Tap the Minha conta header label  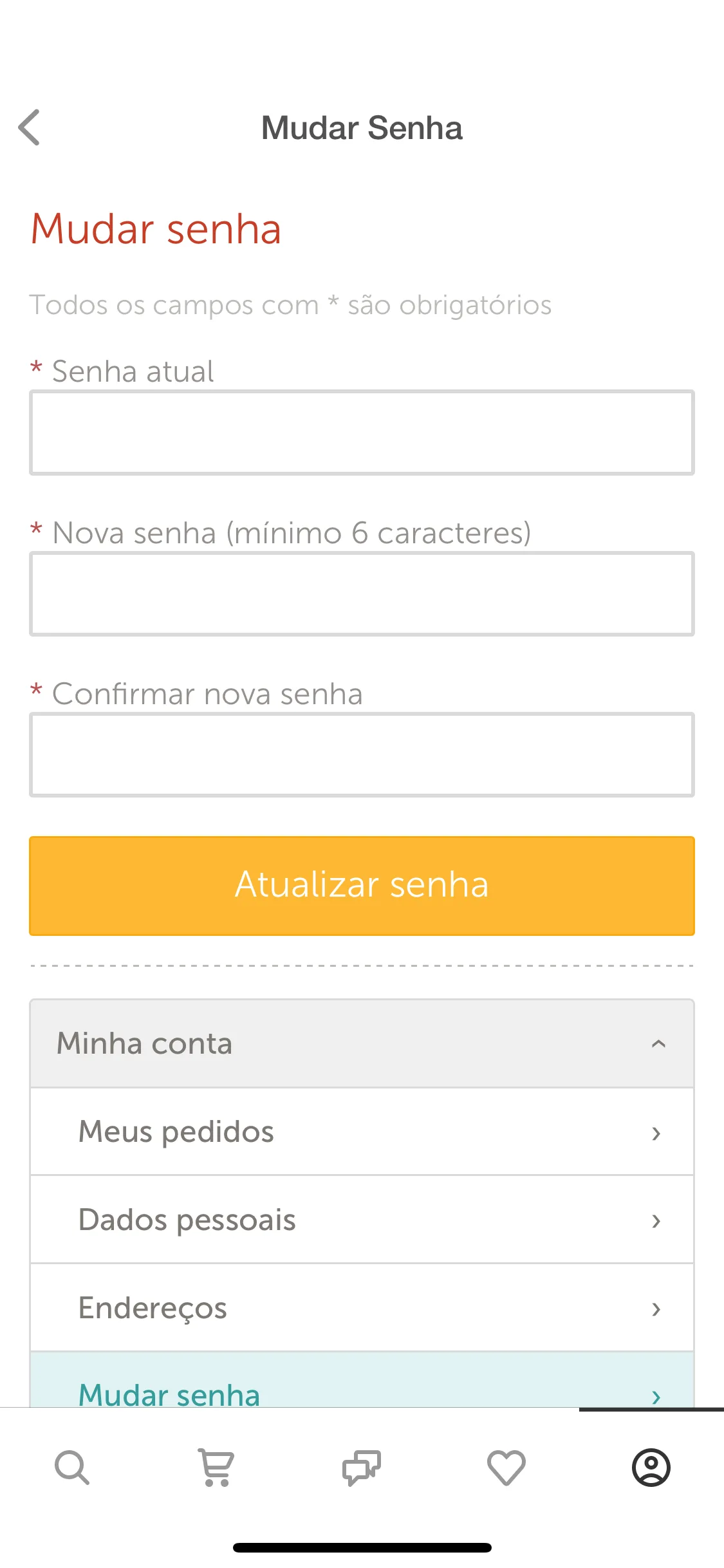click(x=144, y=1043)
